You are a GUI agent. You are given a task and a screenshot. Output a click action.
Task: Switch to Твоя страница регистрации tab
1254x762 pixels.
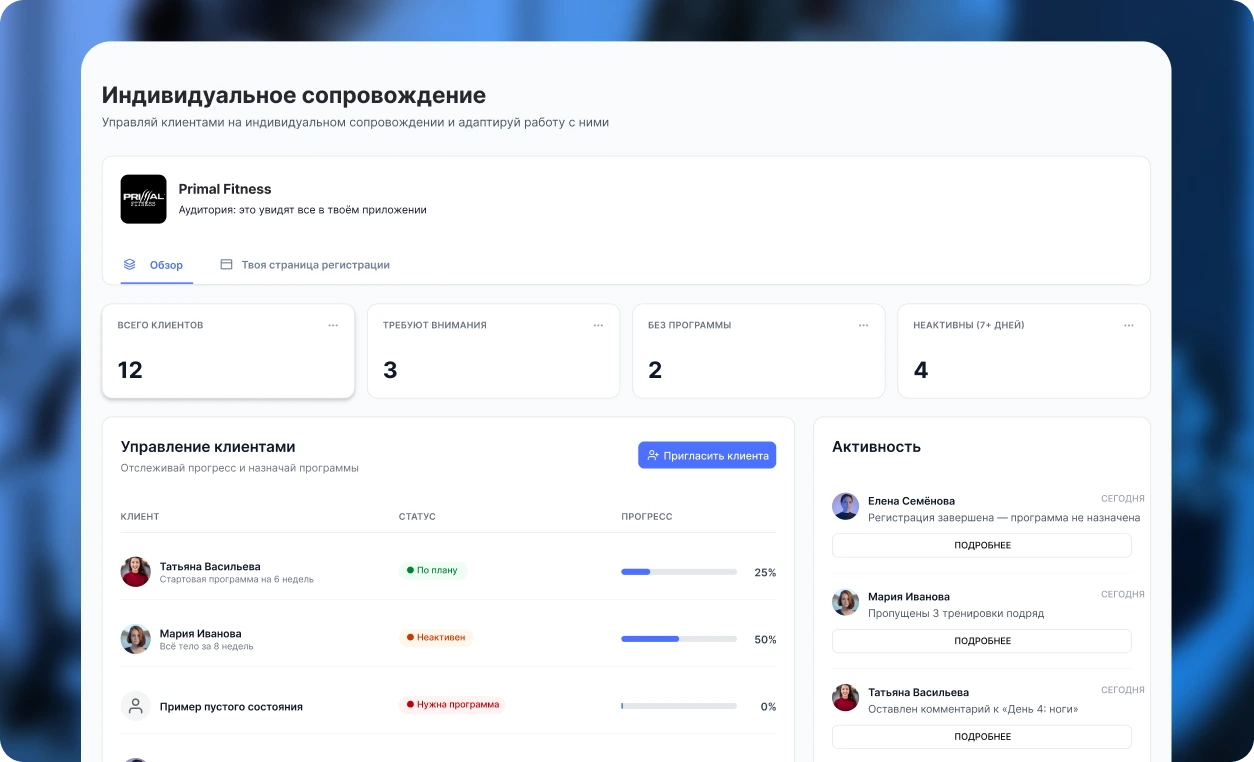[305, 265]
